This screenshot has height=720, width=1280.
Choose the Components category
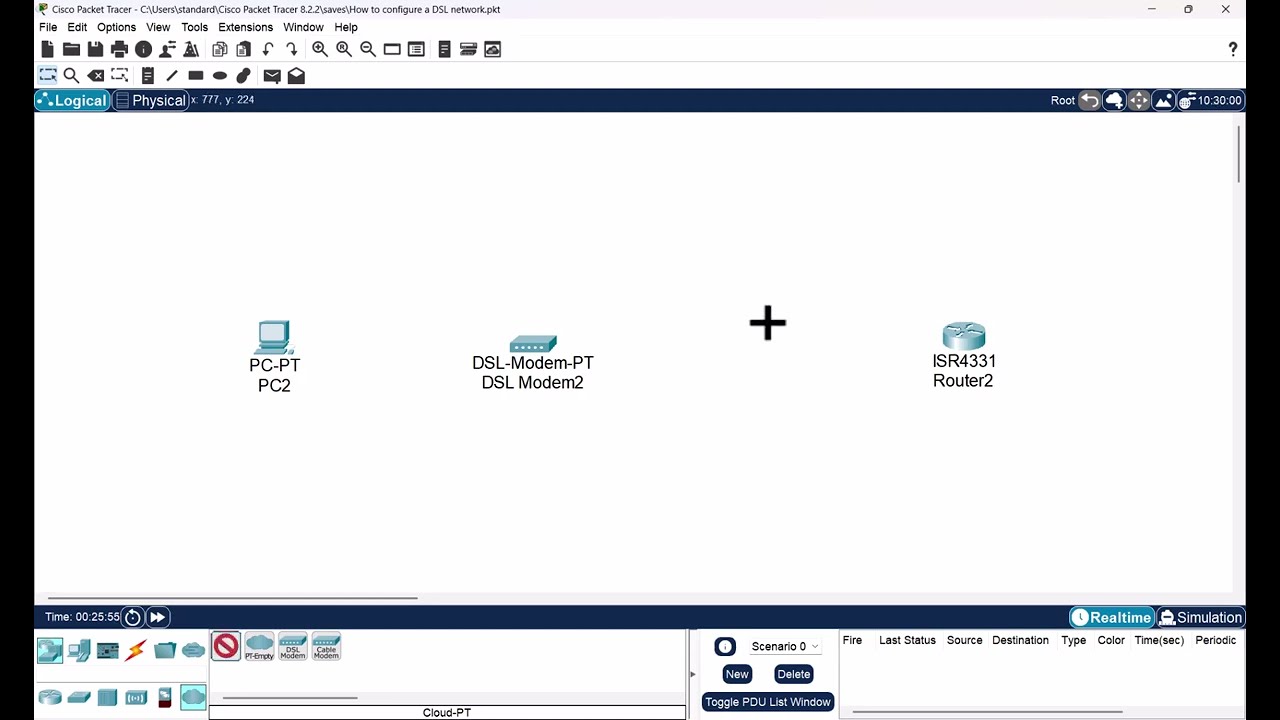pos(108,652)
